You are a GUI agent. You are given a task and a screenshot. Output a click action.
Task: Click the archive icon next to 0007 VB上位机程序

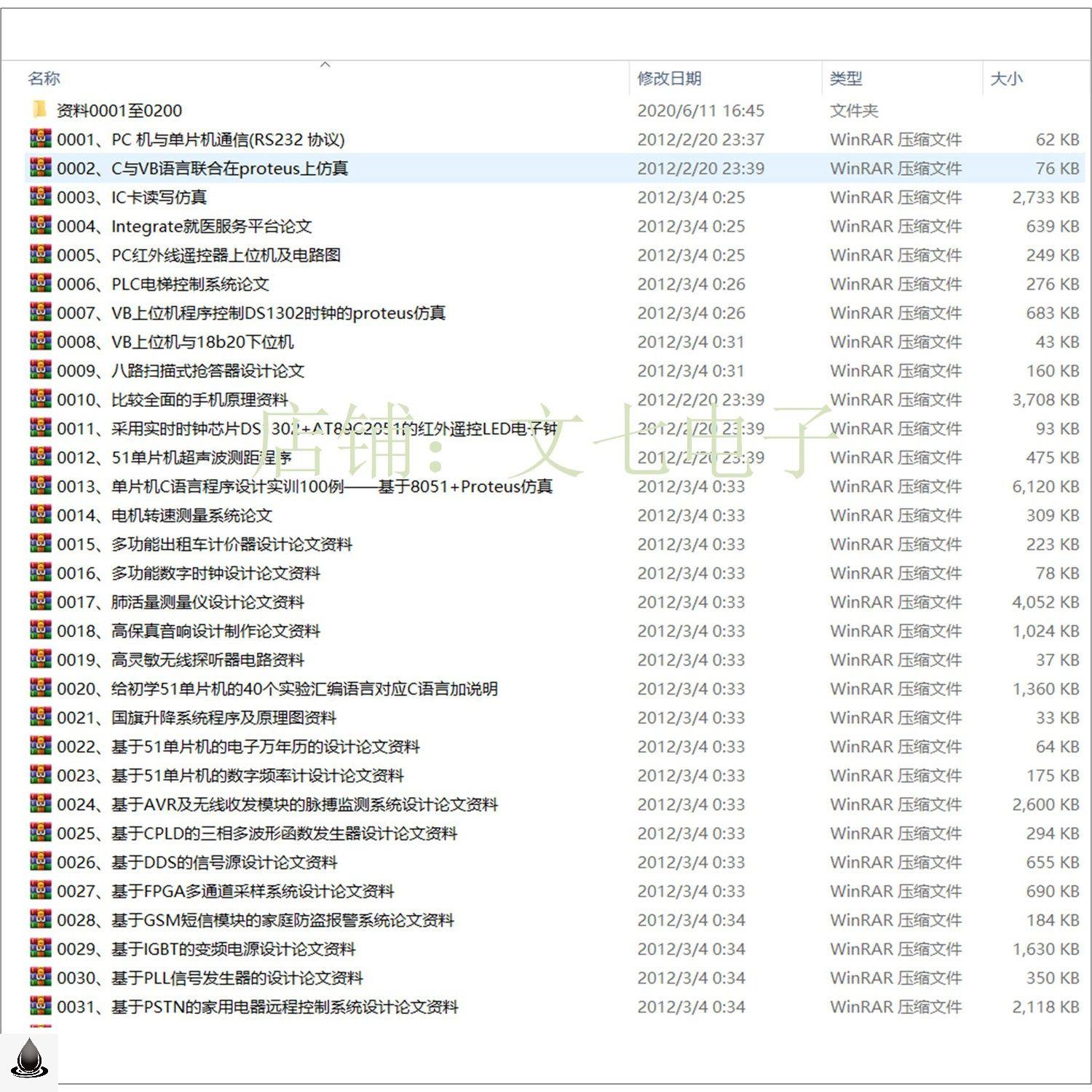(40, 312)
